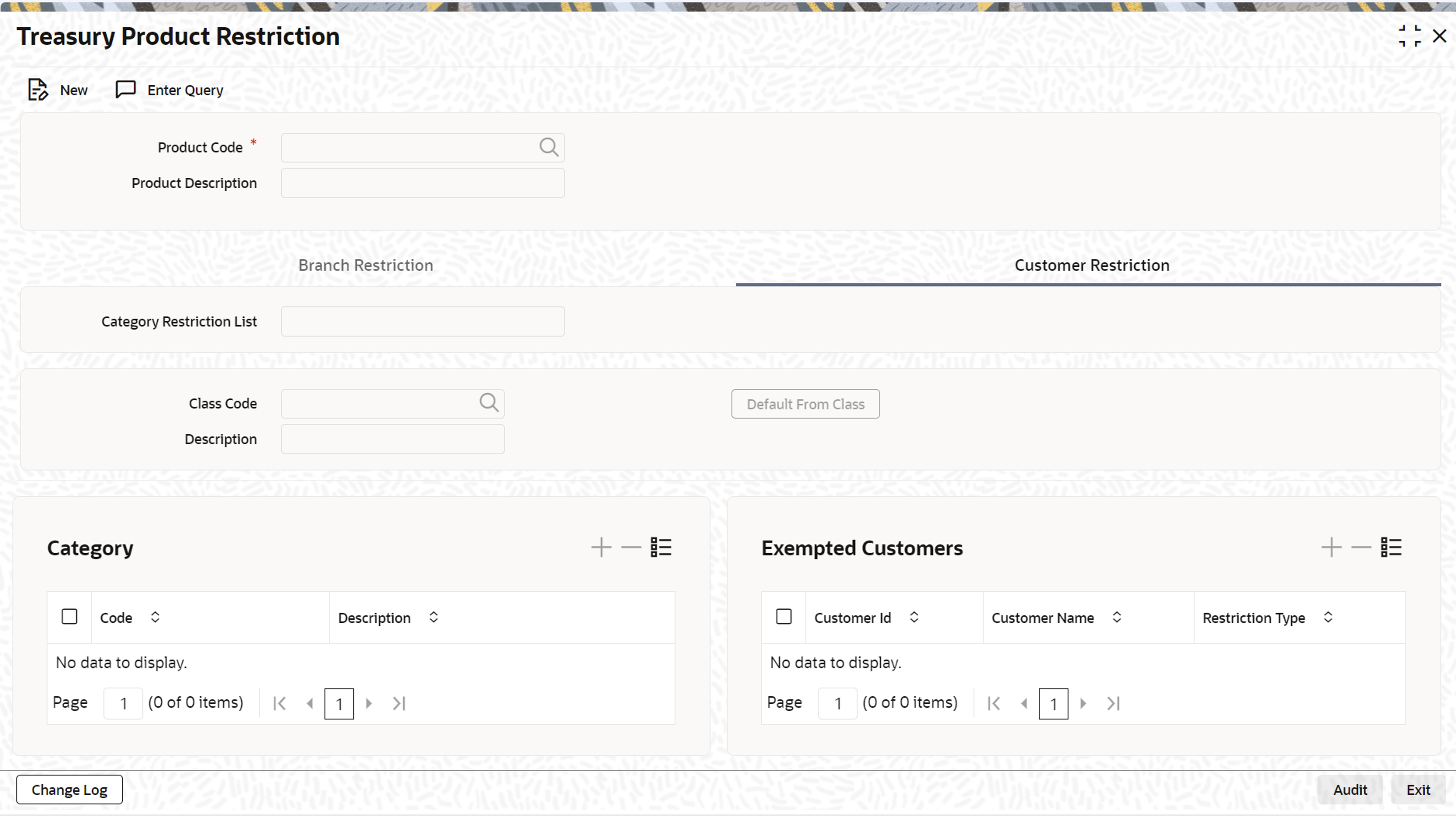This screenshot has height=816, width=1456.
Task: Remove row from Category table
Action: [631, 547]
